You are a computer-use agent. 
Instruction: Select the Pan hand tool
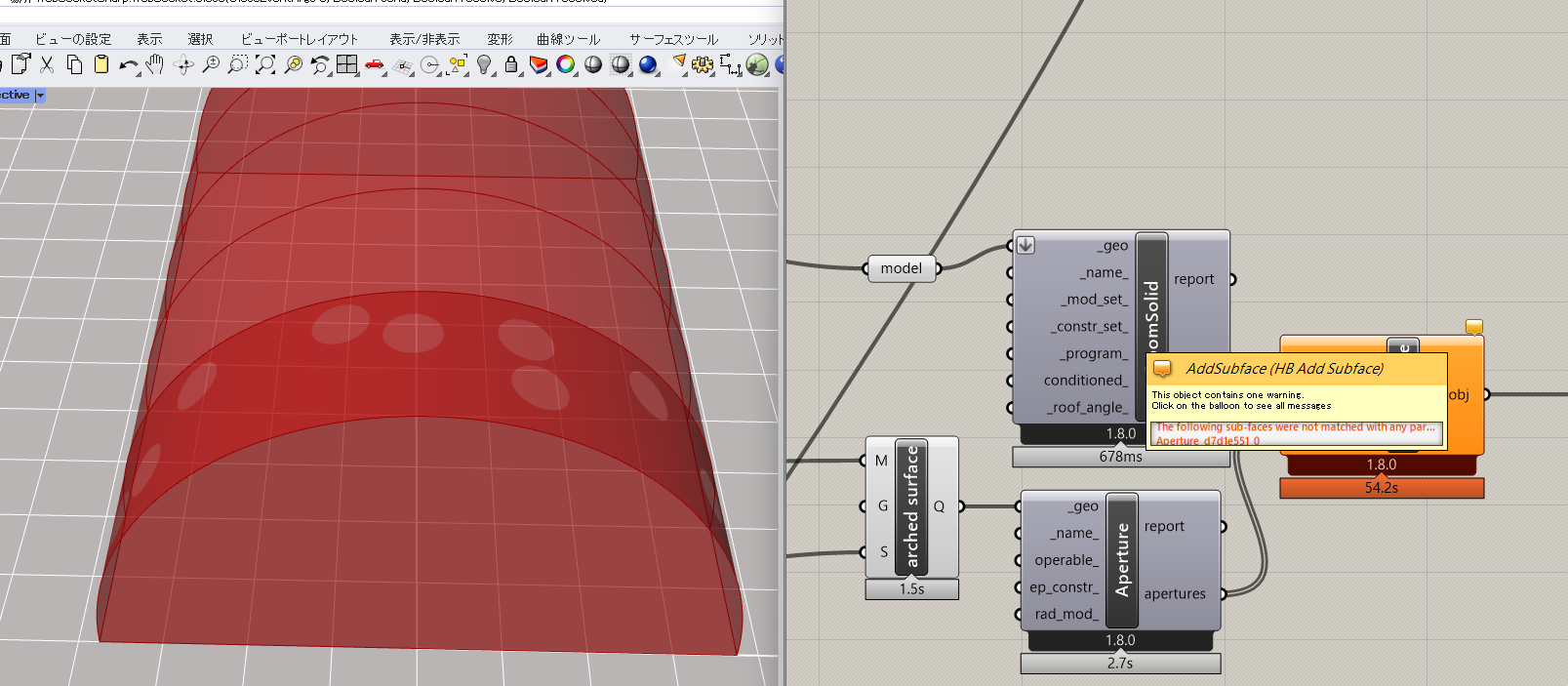point(155,65)
